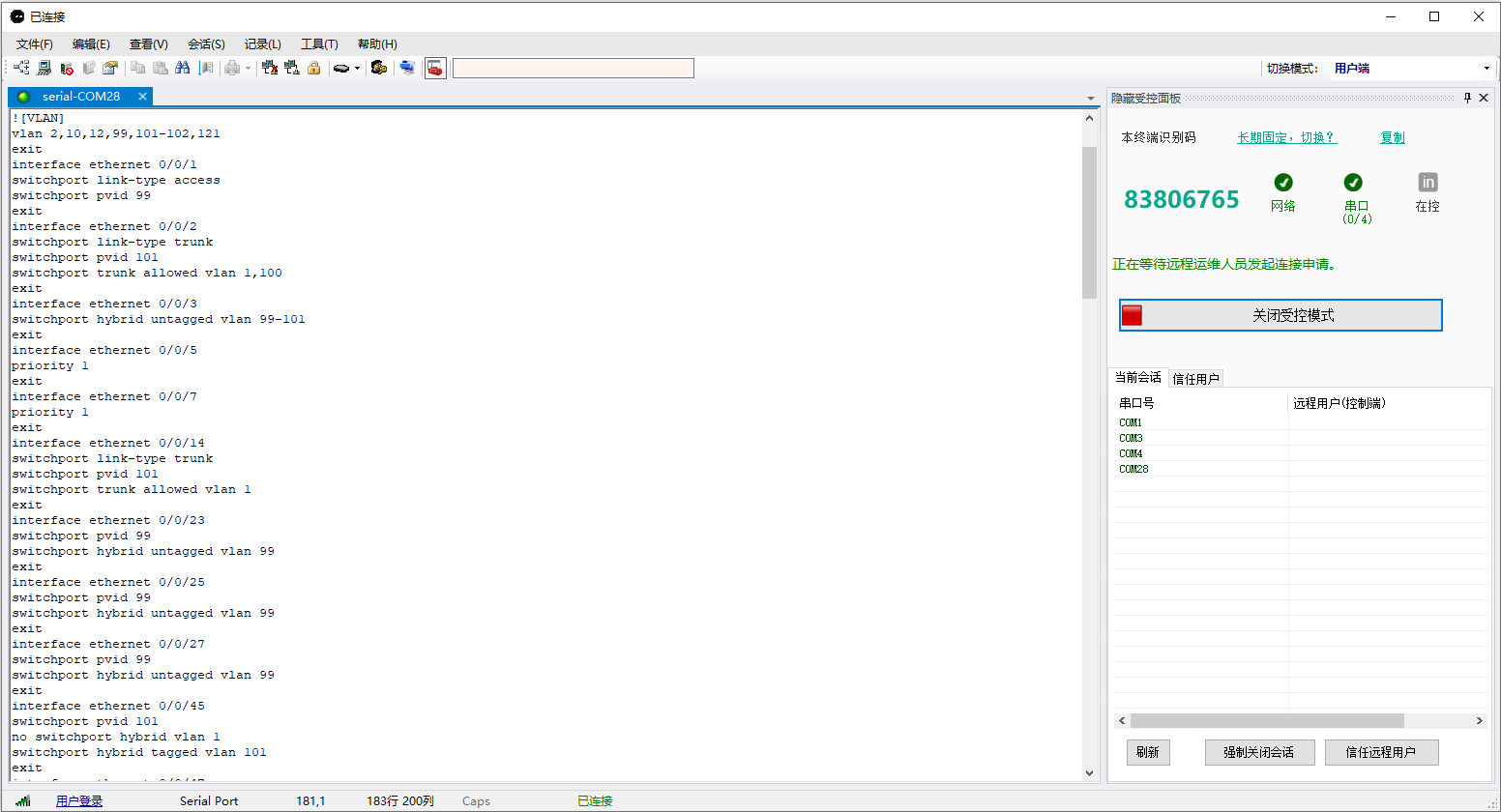This screenshot has height=812, width=1501.
Task: Click the printer icon in toolbar
Action: click(x=232, y=68)
